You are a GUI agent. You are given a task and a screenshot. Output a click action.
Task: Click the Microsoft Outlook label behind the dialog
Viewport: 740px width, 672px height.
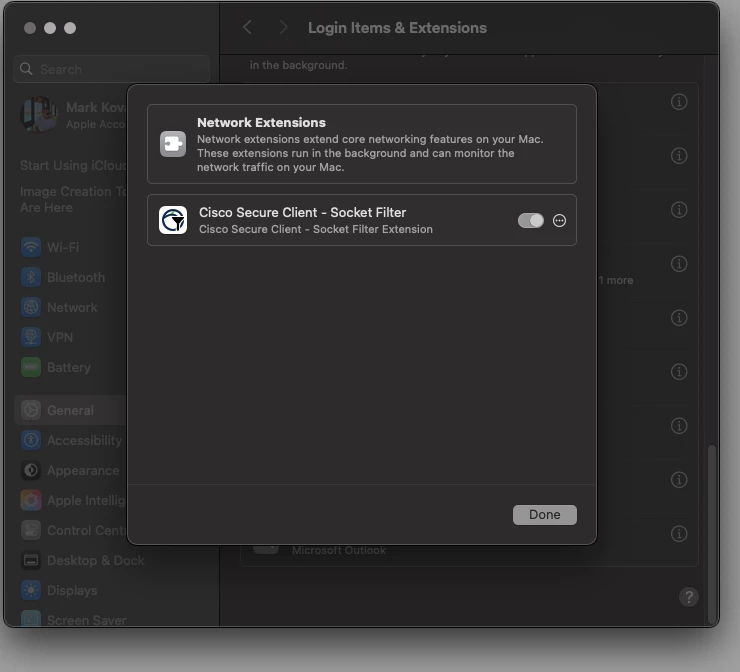point(338,550)
